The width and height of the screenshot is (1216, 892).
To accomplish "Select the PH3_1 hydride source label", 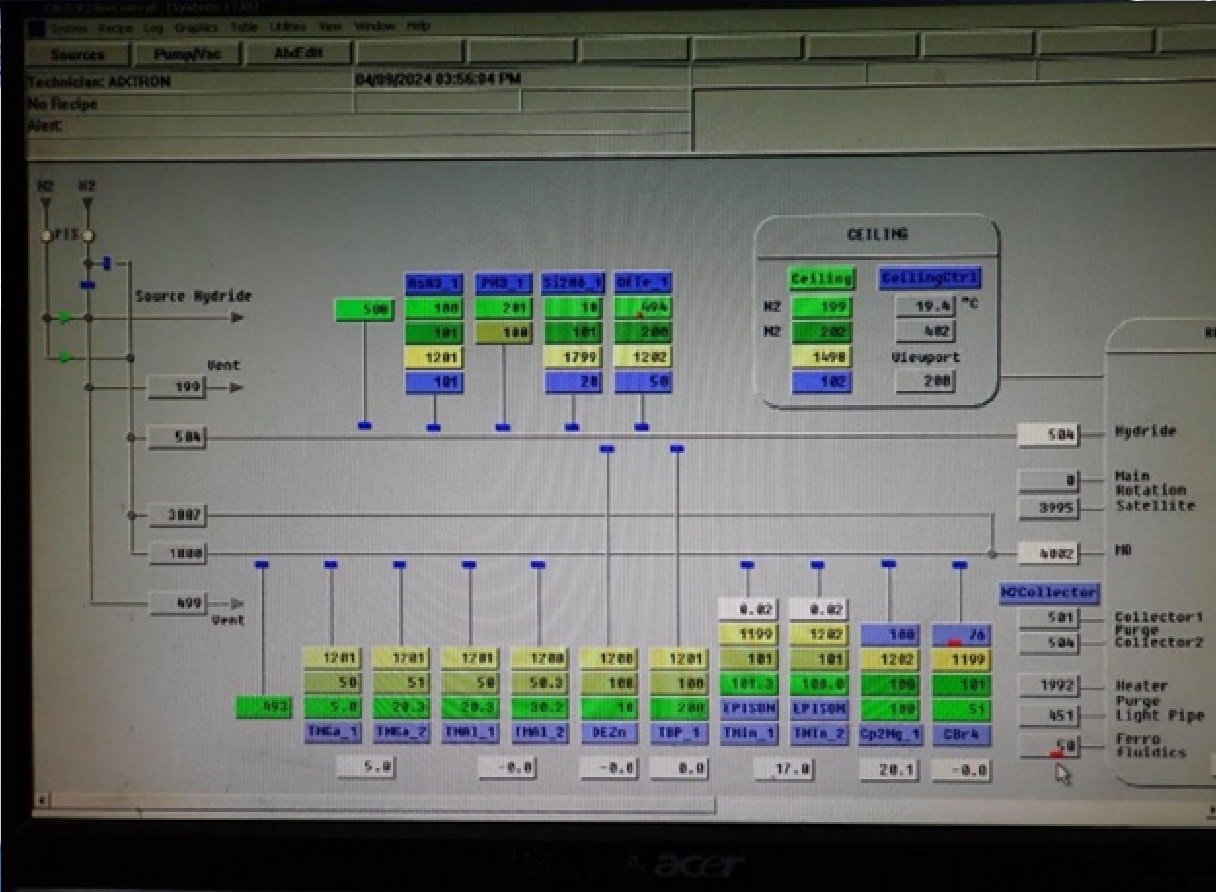I will (503, 283).
